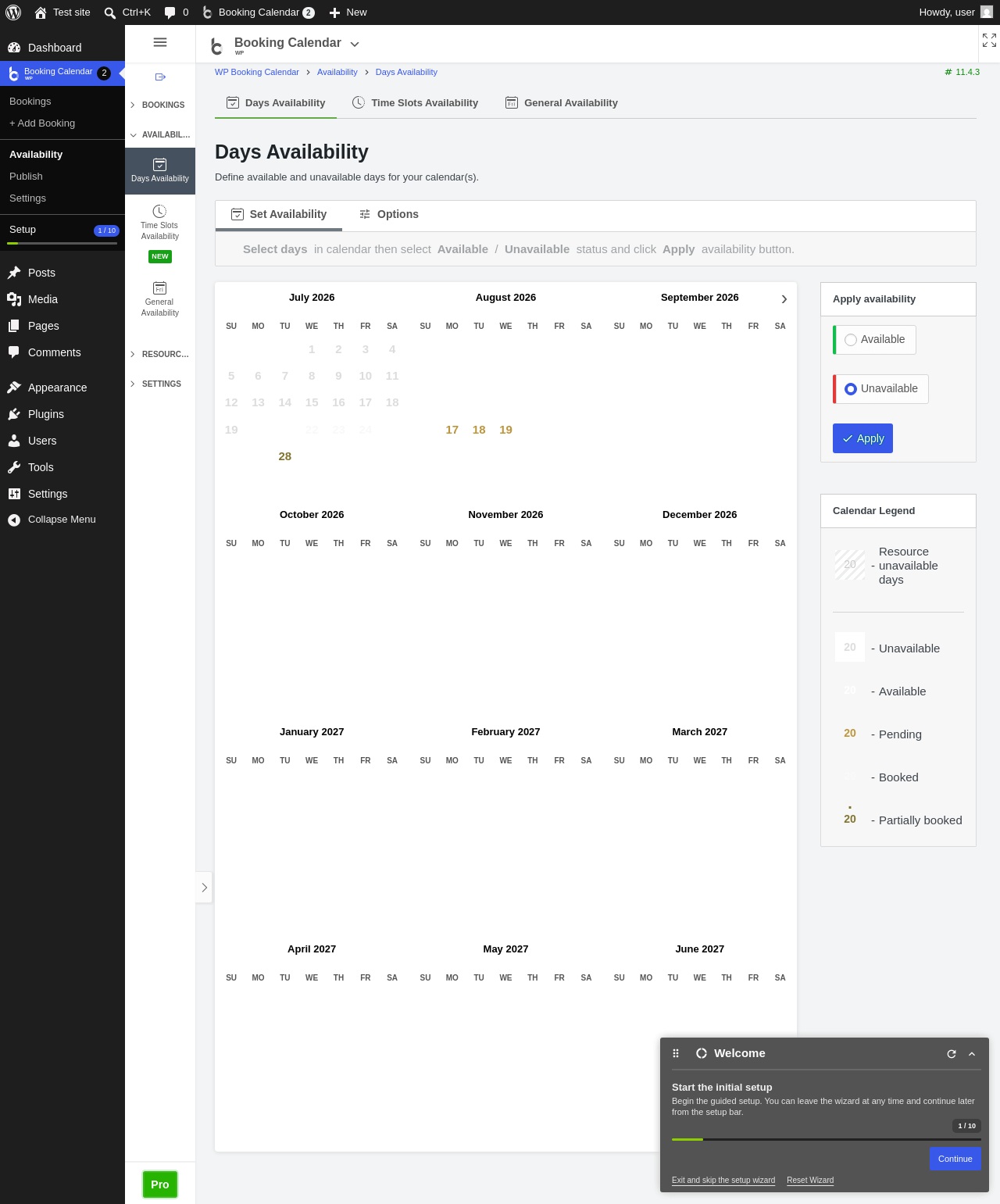This screenshot has height=1204, width=1000.
Task: Refresh the Welcome wizard icon
Action: point(952,1054)
